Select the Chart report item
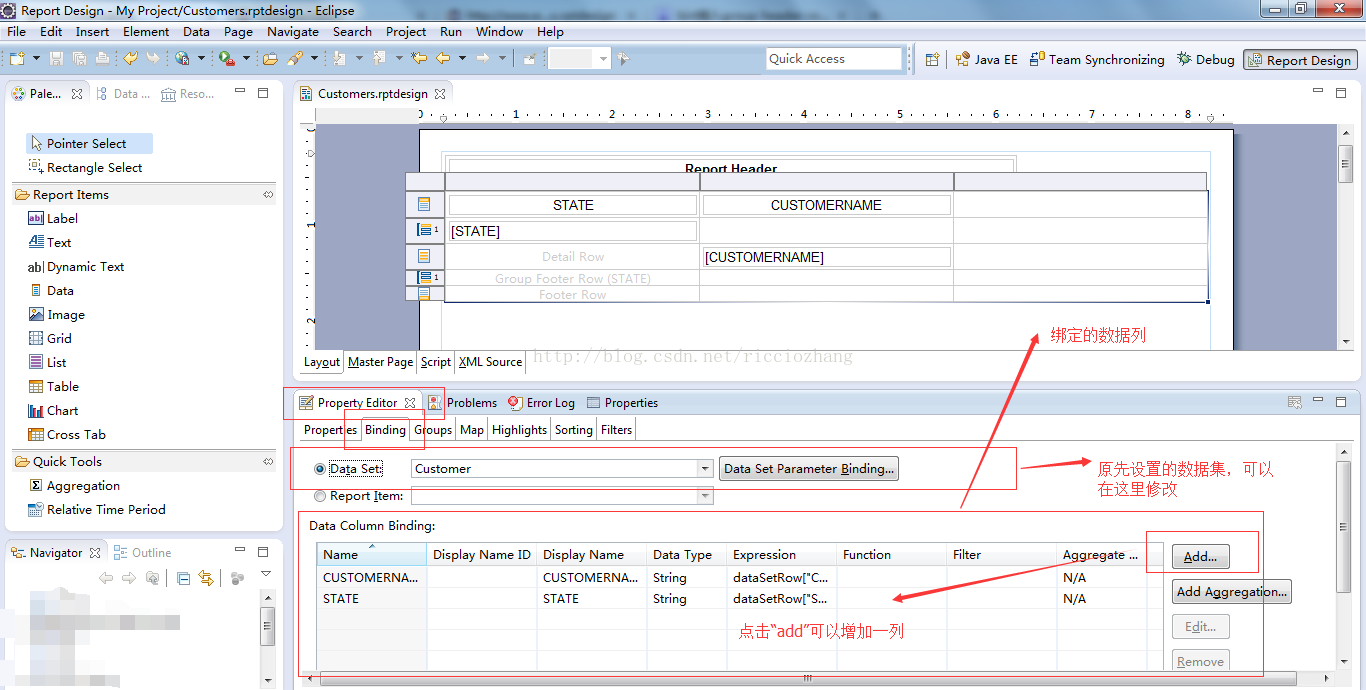The image size is (1366, 690). coord(53,410)
